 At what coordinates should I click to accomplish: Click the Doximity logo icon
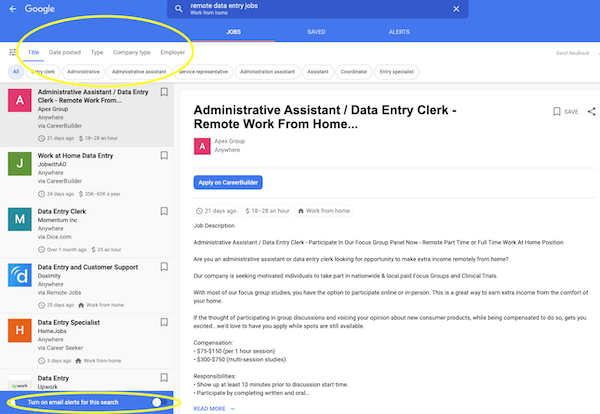coord(20,275)
